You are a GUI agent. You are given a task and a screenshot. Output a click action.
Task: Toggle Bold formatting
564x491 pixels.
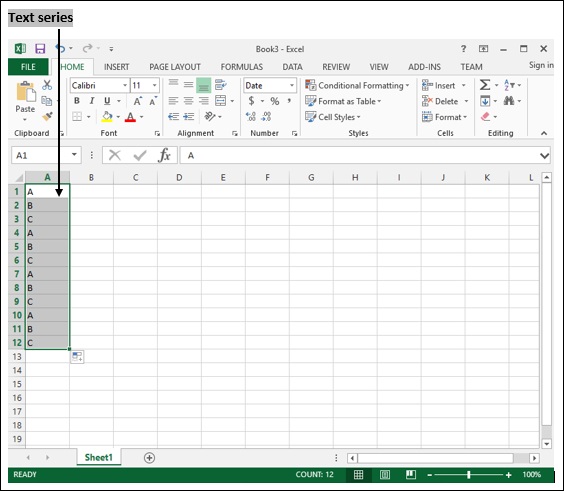coord(77,101)
